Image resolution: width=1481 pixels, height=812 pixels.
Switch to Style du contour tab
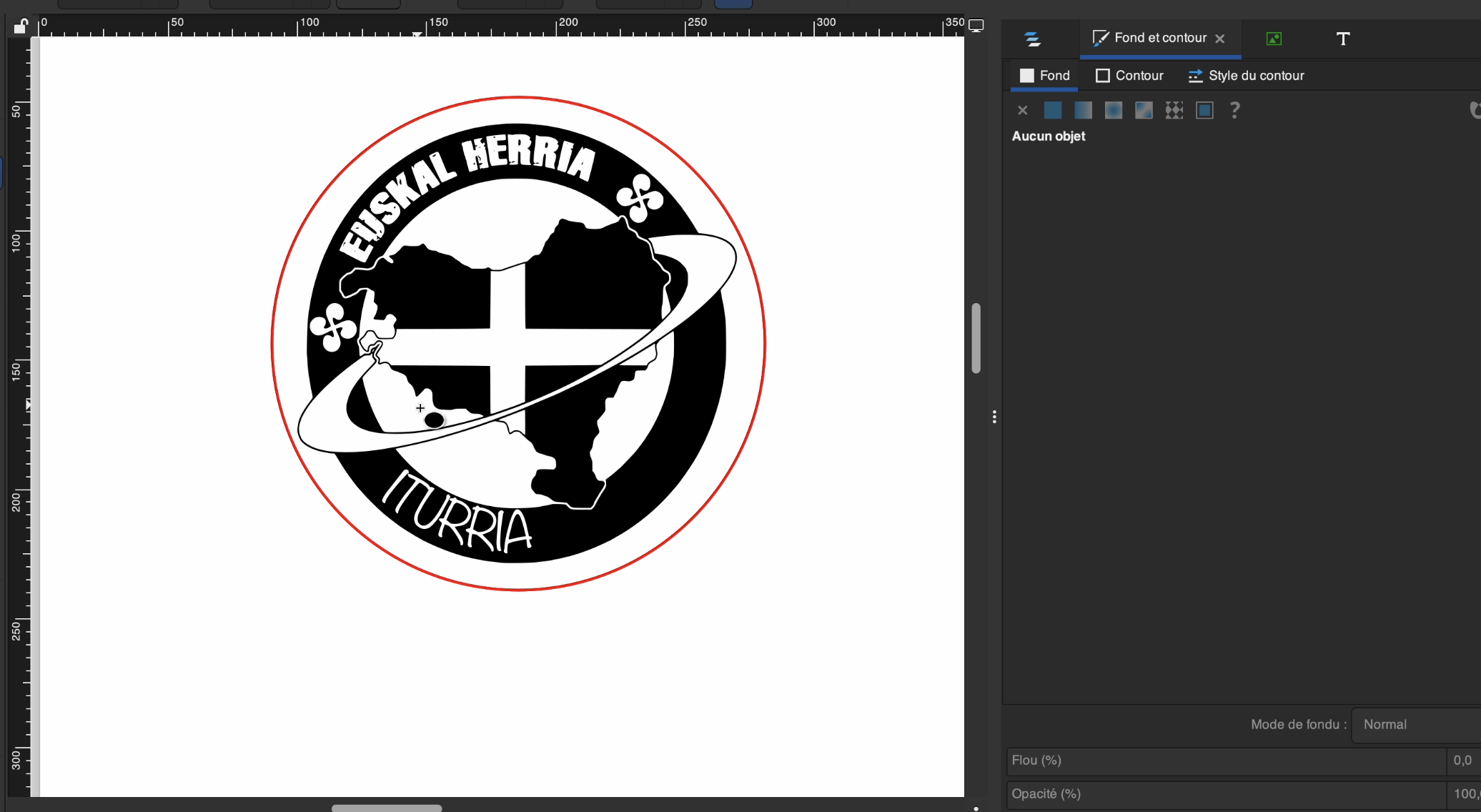[1246, 76]
